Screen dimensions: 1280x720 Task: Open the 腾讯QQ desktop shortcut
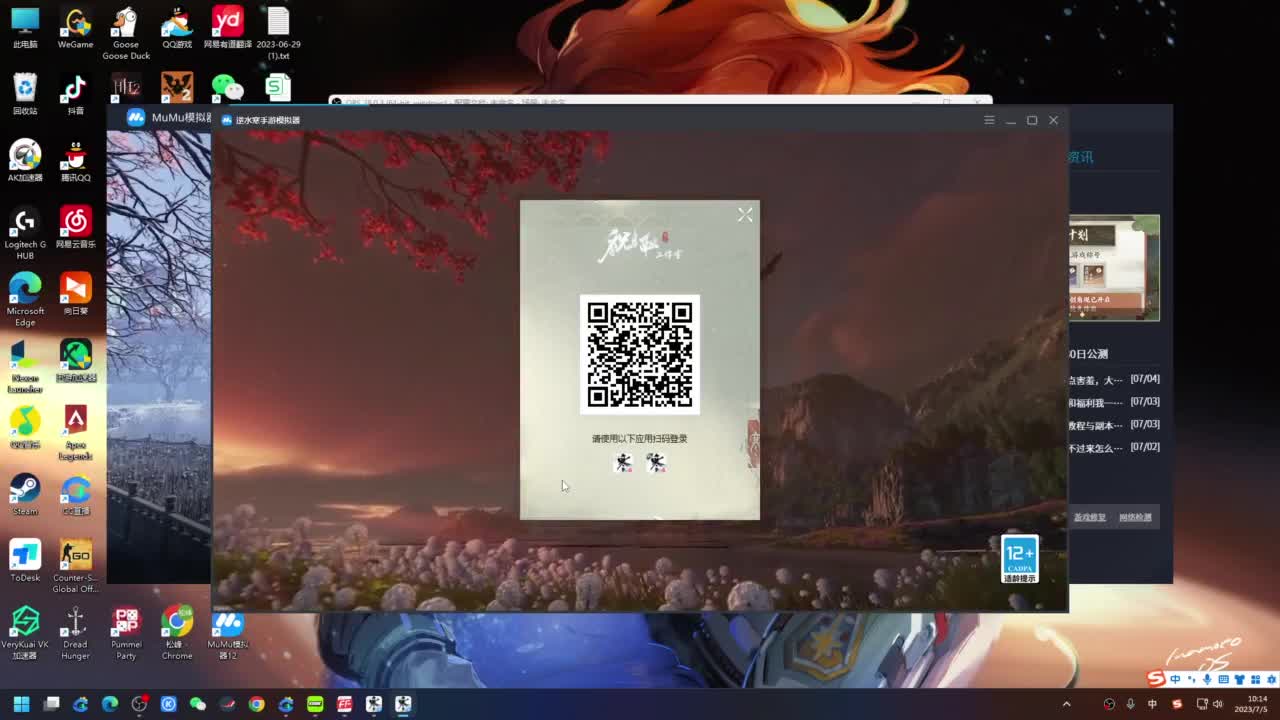pos(76,161)
